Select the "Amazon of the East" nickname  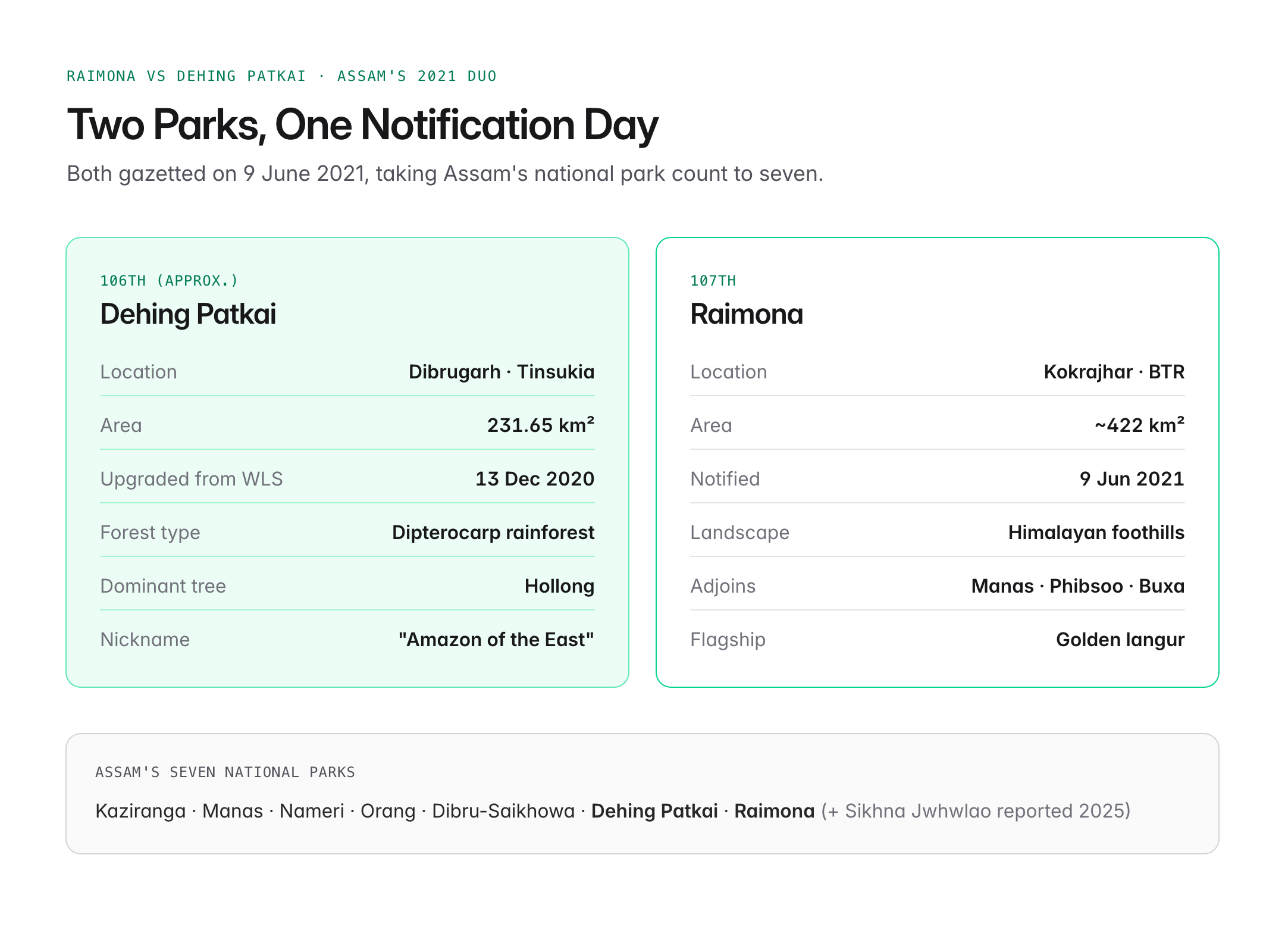[496, 640]
